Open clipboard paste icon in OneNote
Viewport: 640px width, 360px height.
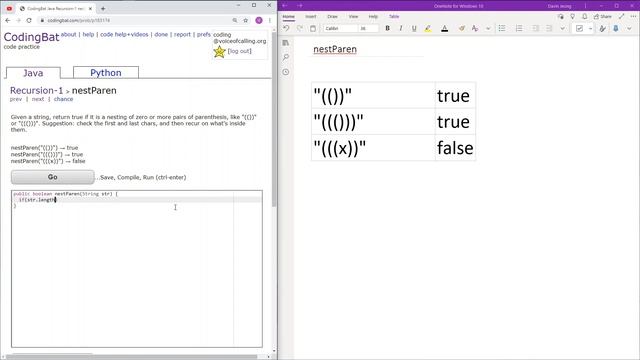click(313, 29)
